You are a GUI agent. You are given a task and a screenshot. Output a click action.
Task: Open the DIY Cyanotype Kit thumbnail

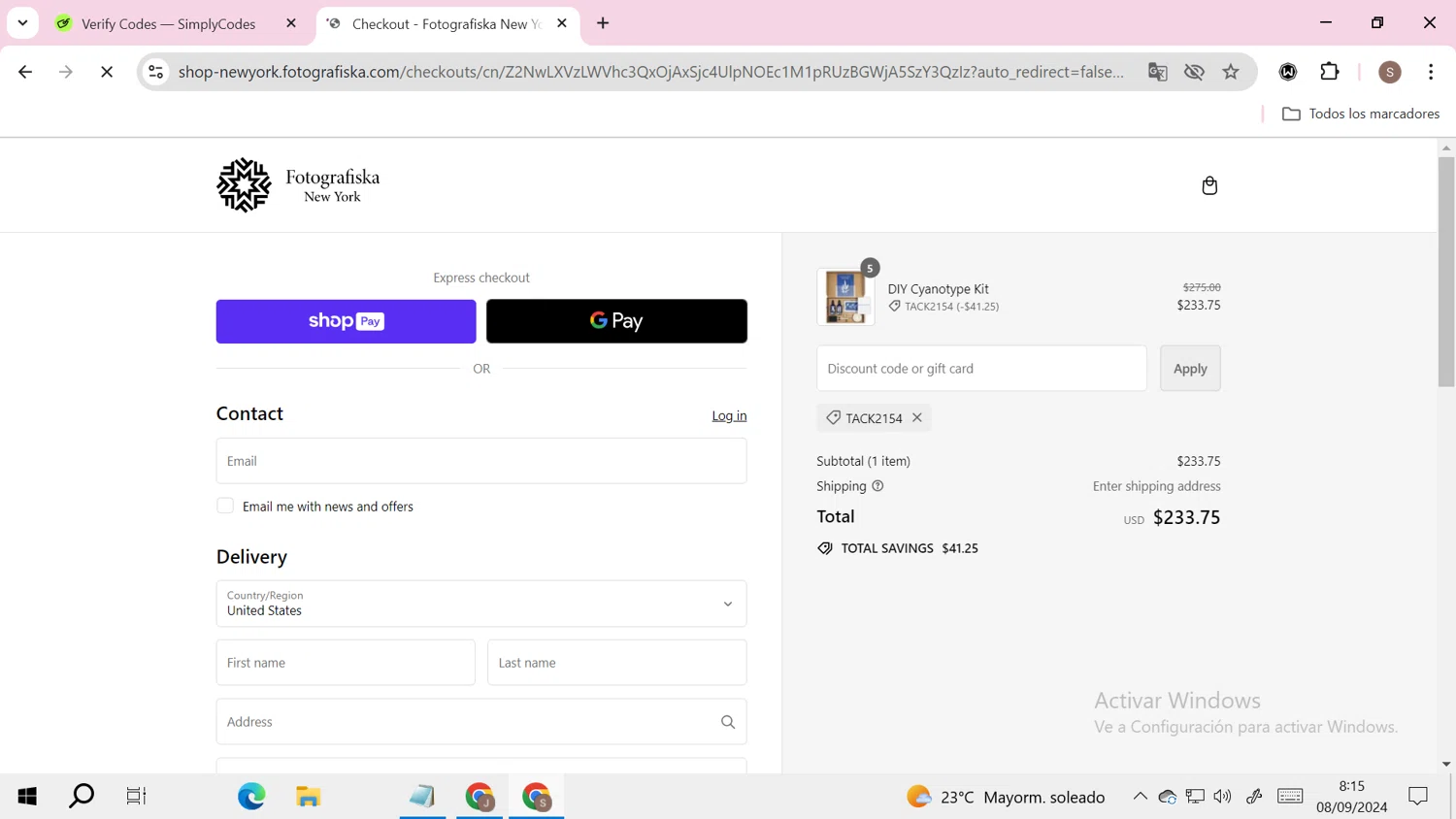click(845, 296)
